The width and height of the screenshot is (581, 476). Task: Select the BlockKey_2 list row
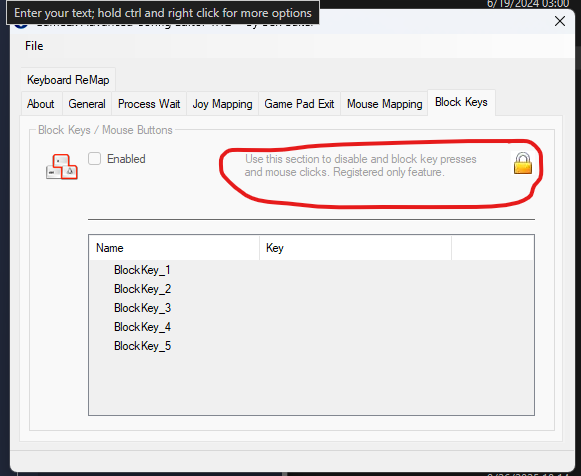(x=311, y=289)
